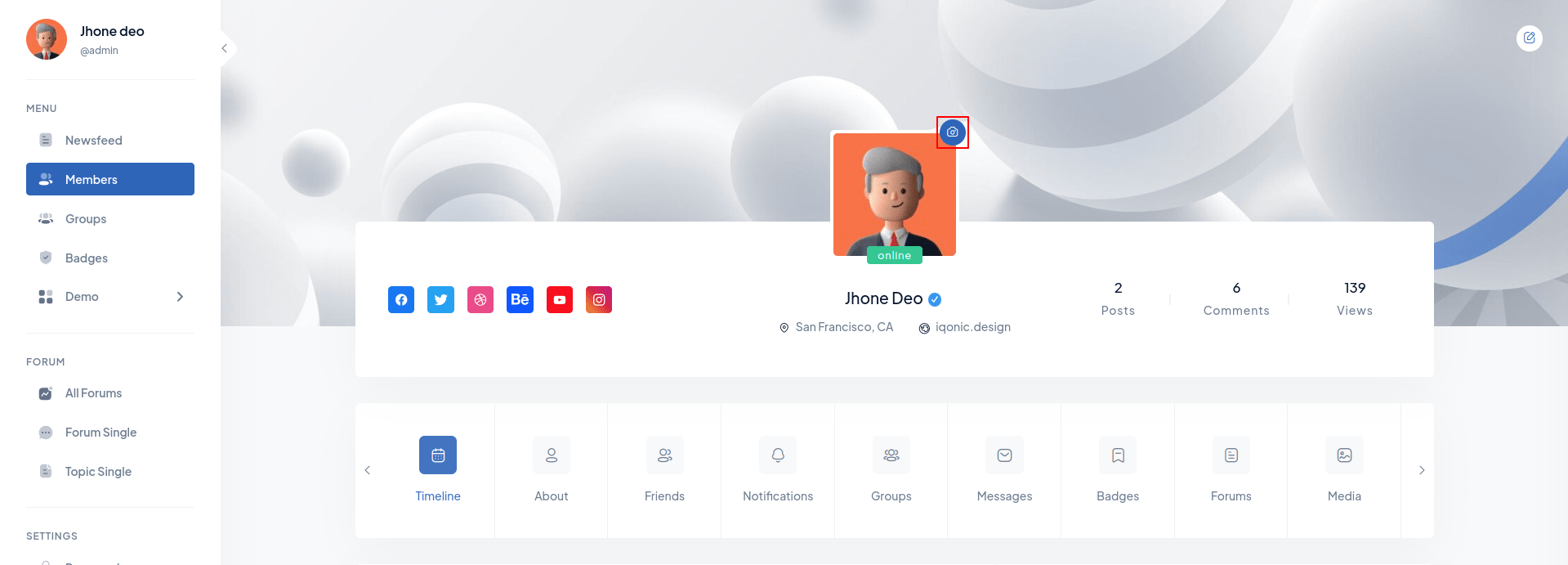
Task: Click the green online status badge
Action: point(895,256)
